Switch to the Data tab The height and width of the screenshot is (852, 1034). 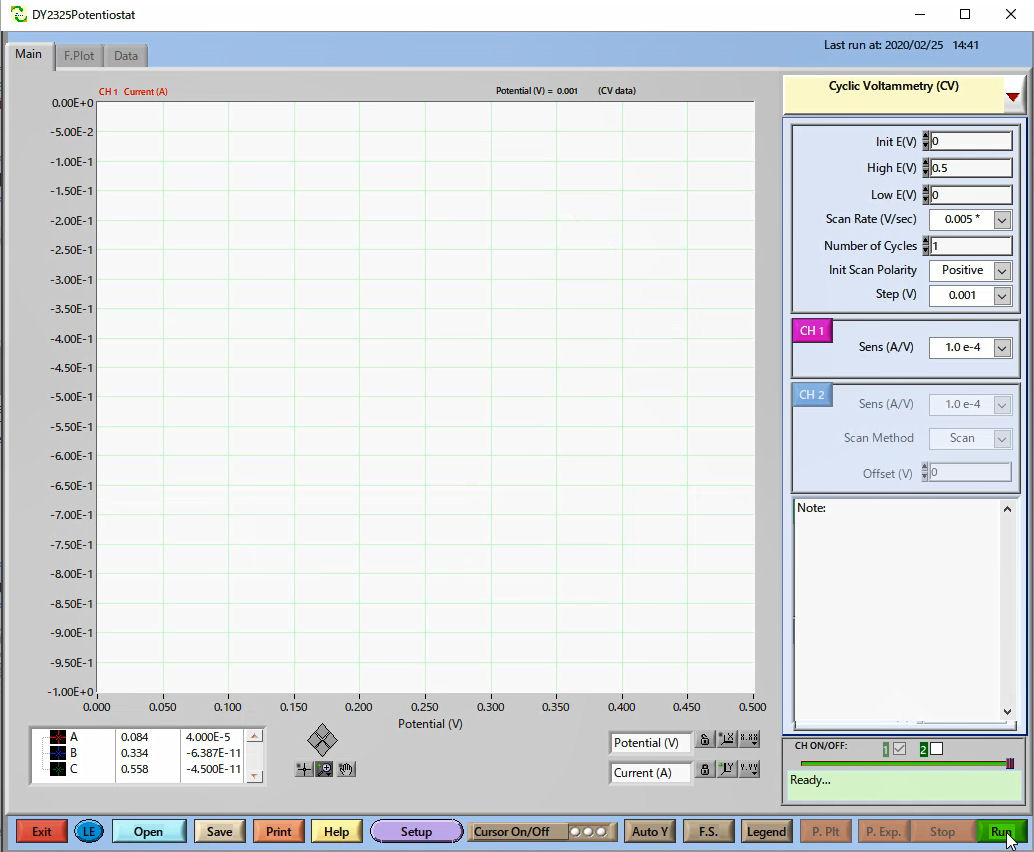[126, 56]
